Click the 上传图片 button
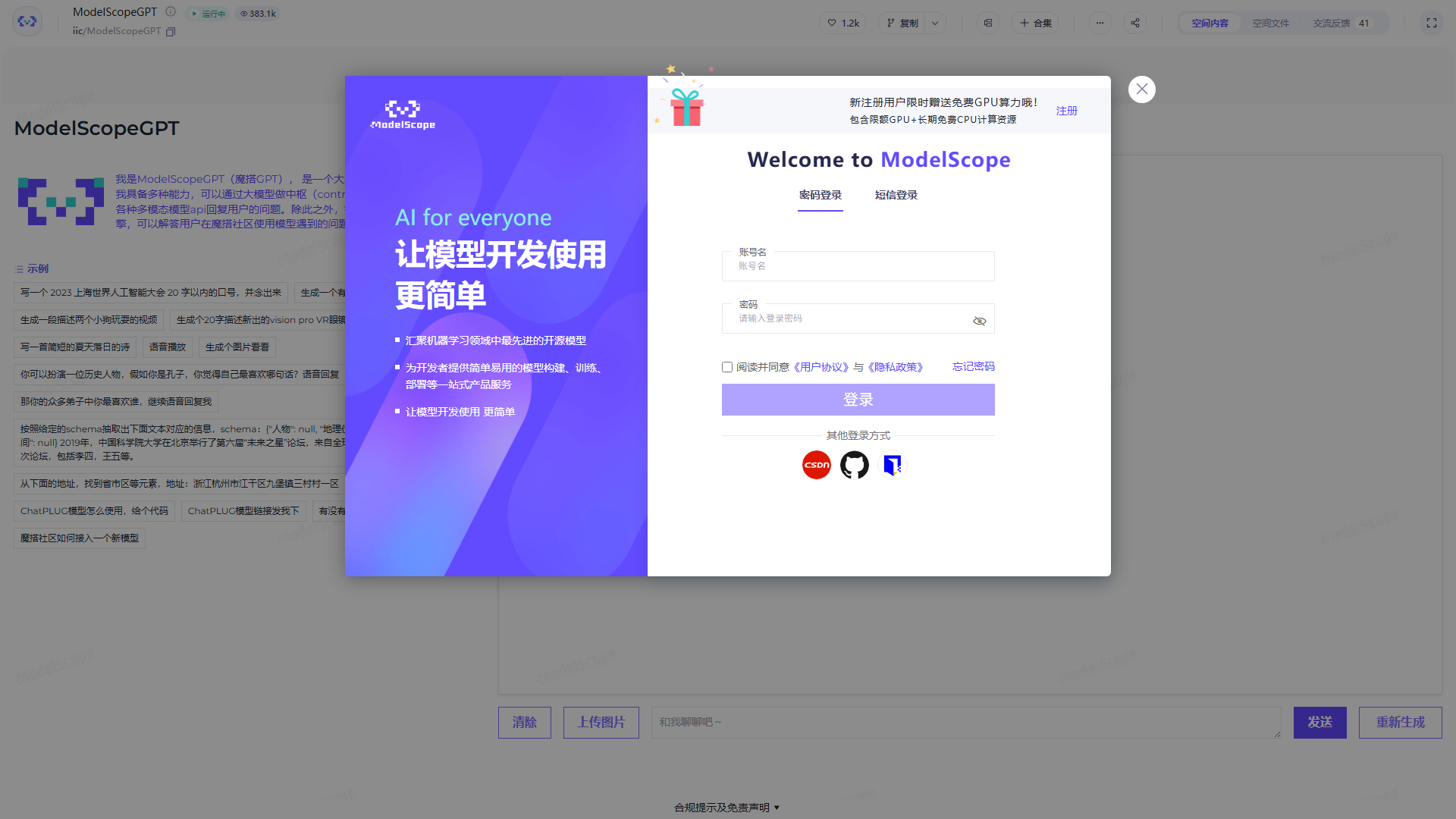1456x819 pixels. coord(601,723)
